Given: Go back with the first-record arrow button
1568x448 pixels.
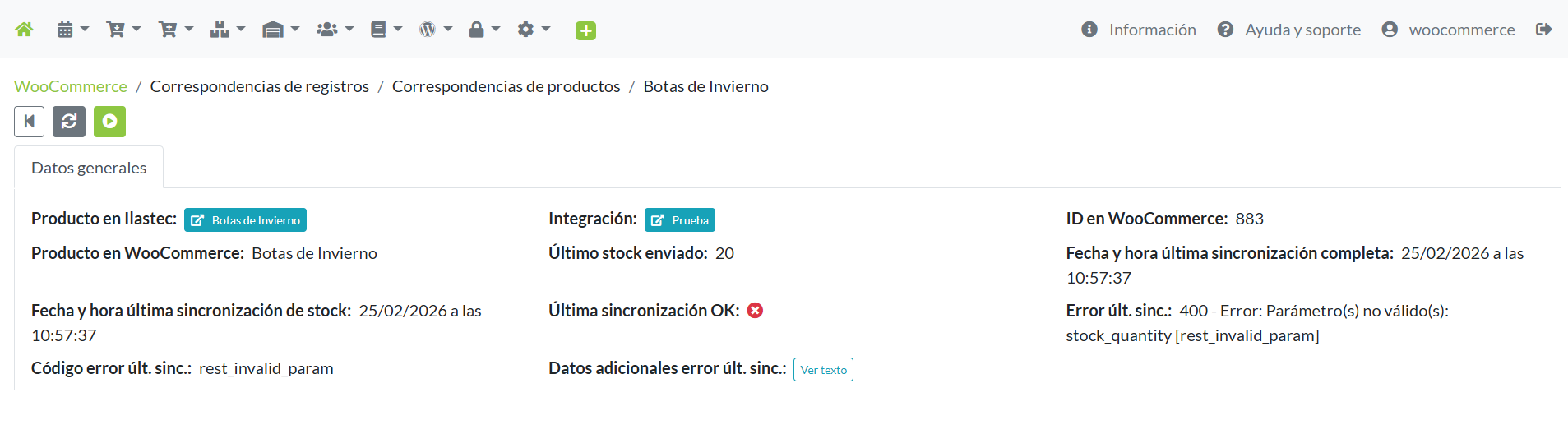Looking at the screenshot, I should click(29, 122).
